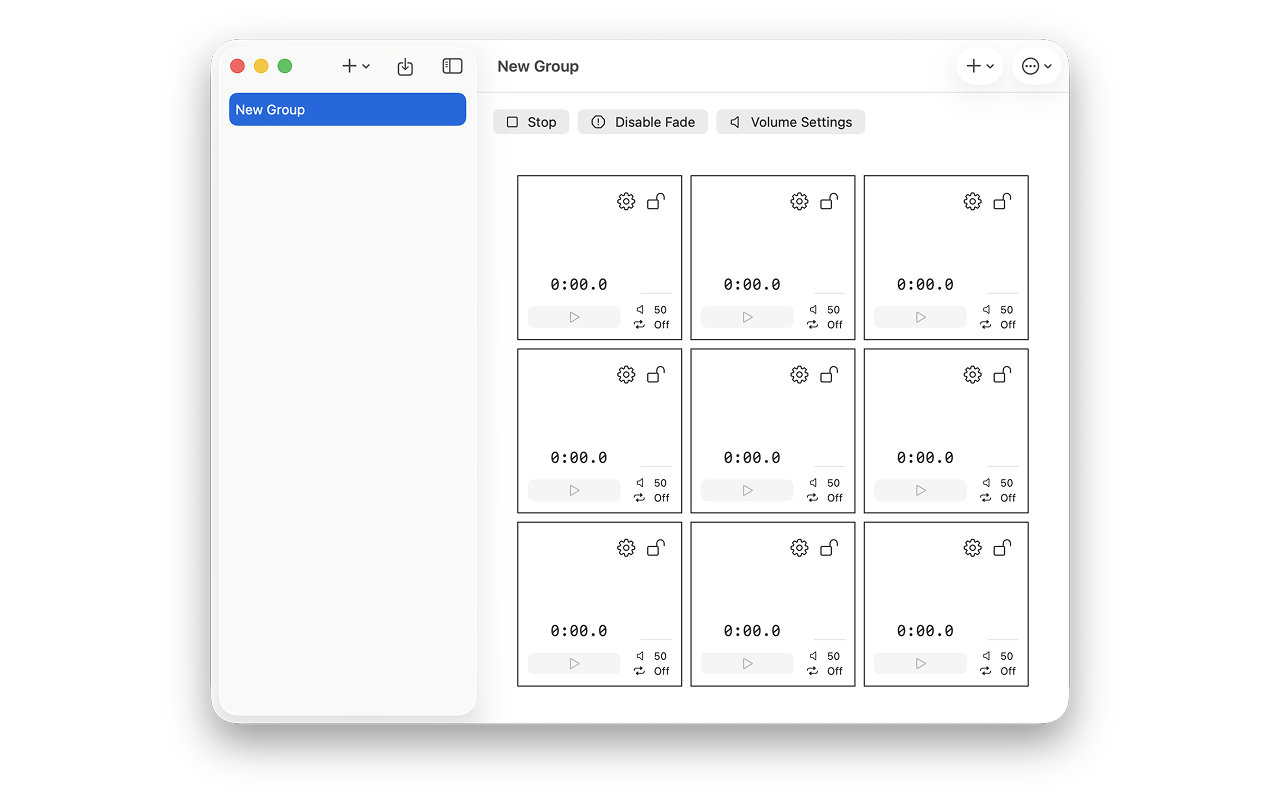Open settings gear on first-row, third-column sound pad
The image size is (1280, 800).
[x=972, y=201]
